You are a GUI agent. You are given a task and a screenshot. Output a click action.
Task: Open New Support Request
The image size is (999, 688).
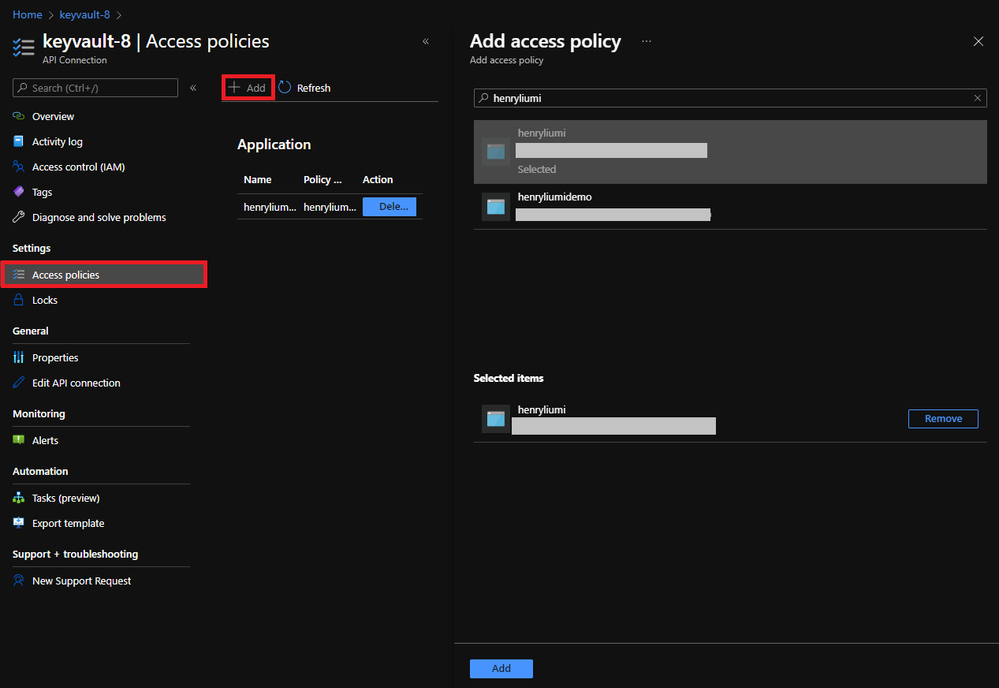pyautogui.click(x=82, y=581)
